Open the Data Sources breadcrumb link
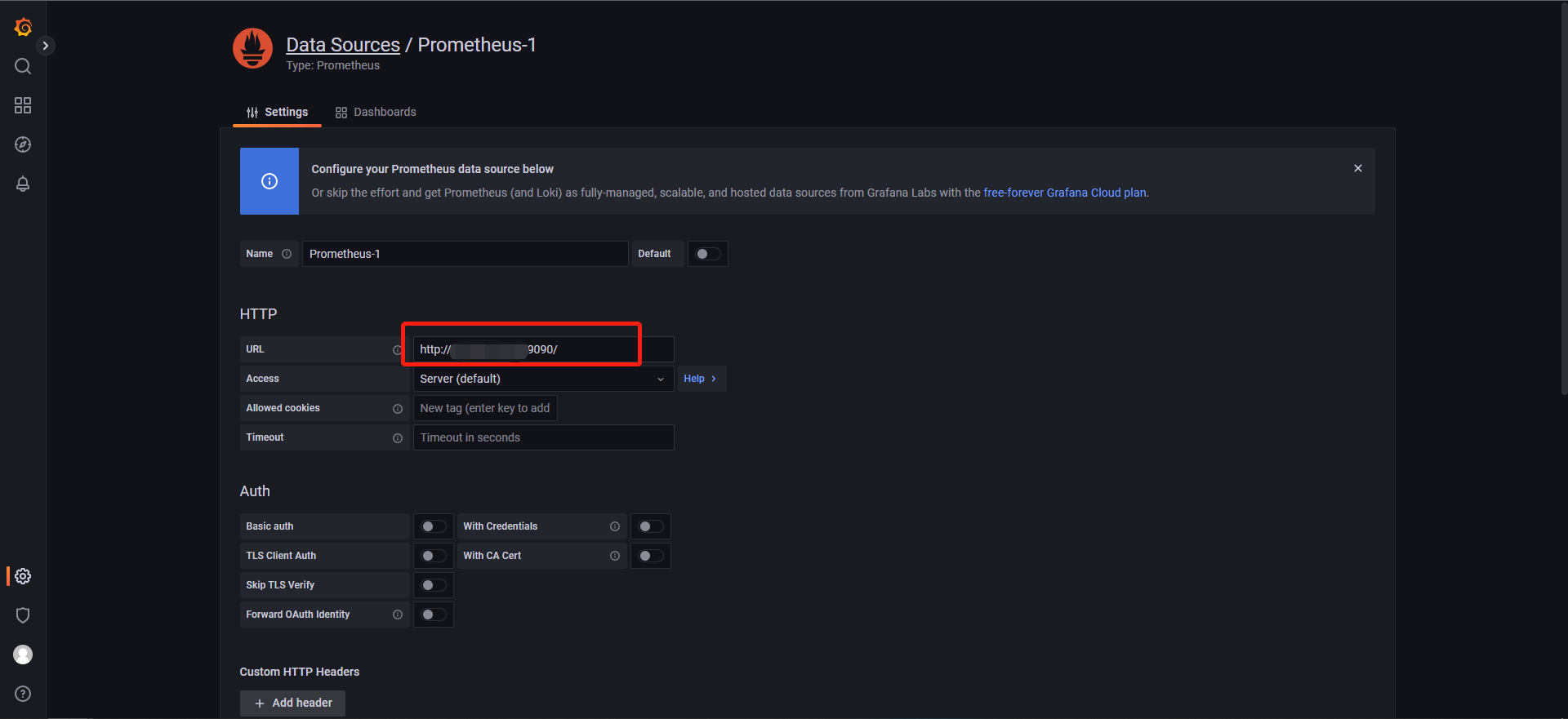Viewport: 1568px width, 719px height. (343, 45)
